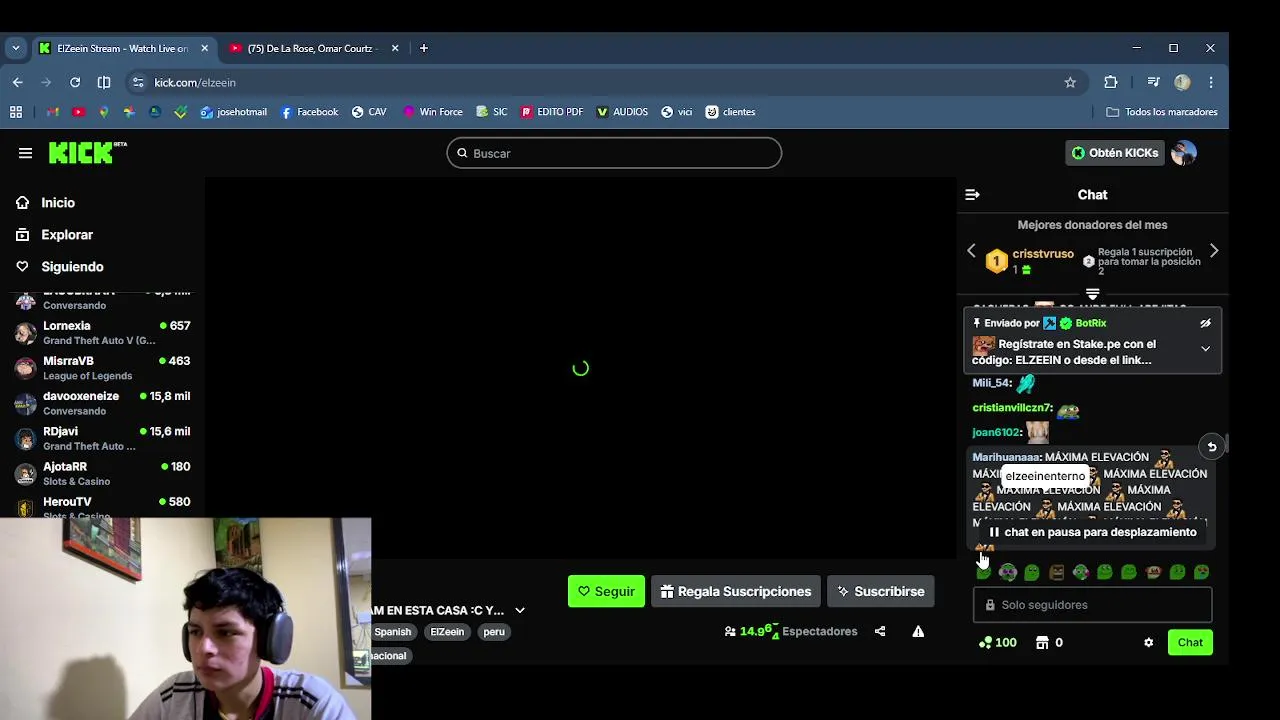1280x720 pixels.
Task: Open chat settings gear
Action: point(1148,642)
